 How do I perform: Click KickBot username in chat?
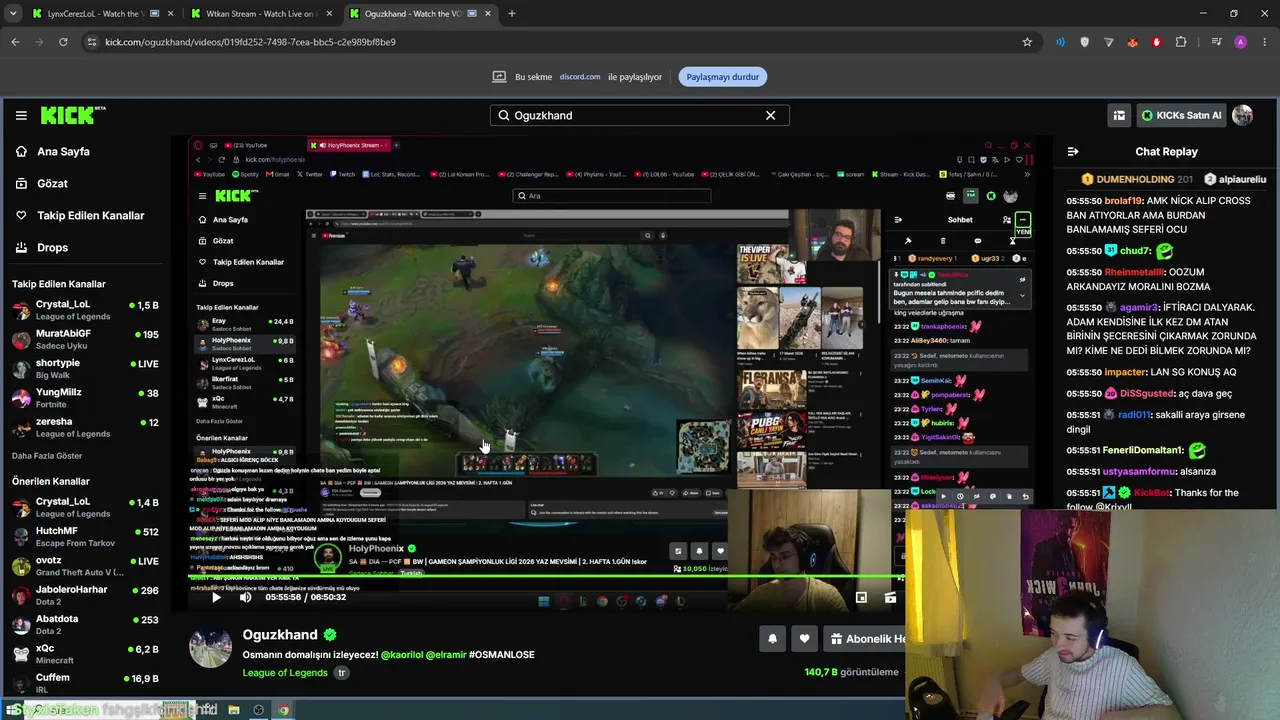point(1151,493)
